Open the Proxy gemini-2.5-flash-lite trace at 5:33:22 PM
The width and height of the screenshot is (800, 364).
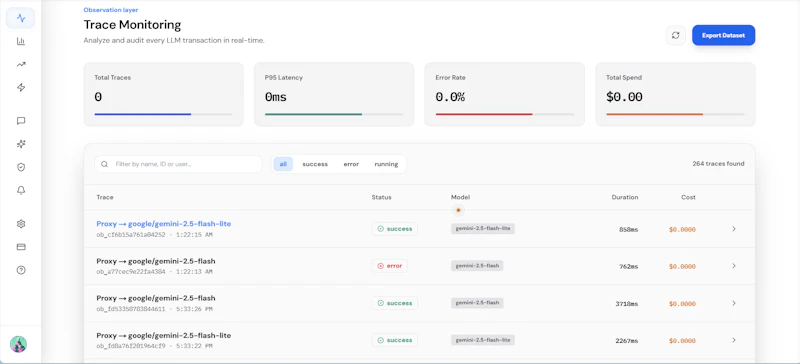164,335
